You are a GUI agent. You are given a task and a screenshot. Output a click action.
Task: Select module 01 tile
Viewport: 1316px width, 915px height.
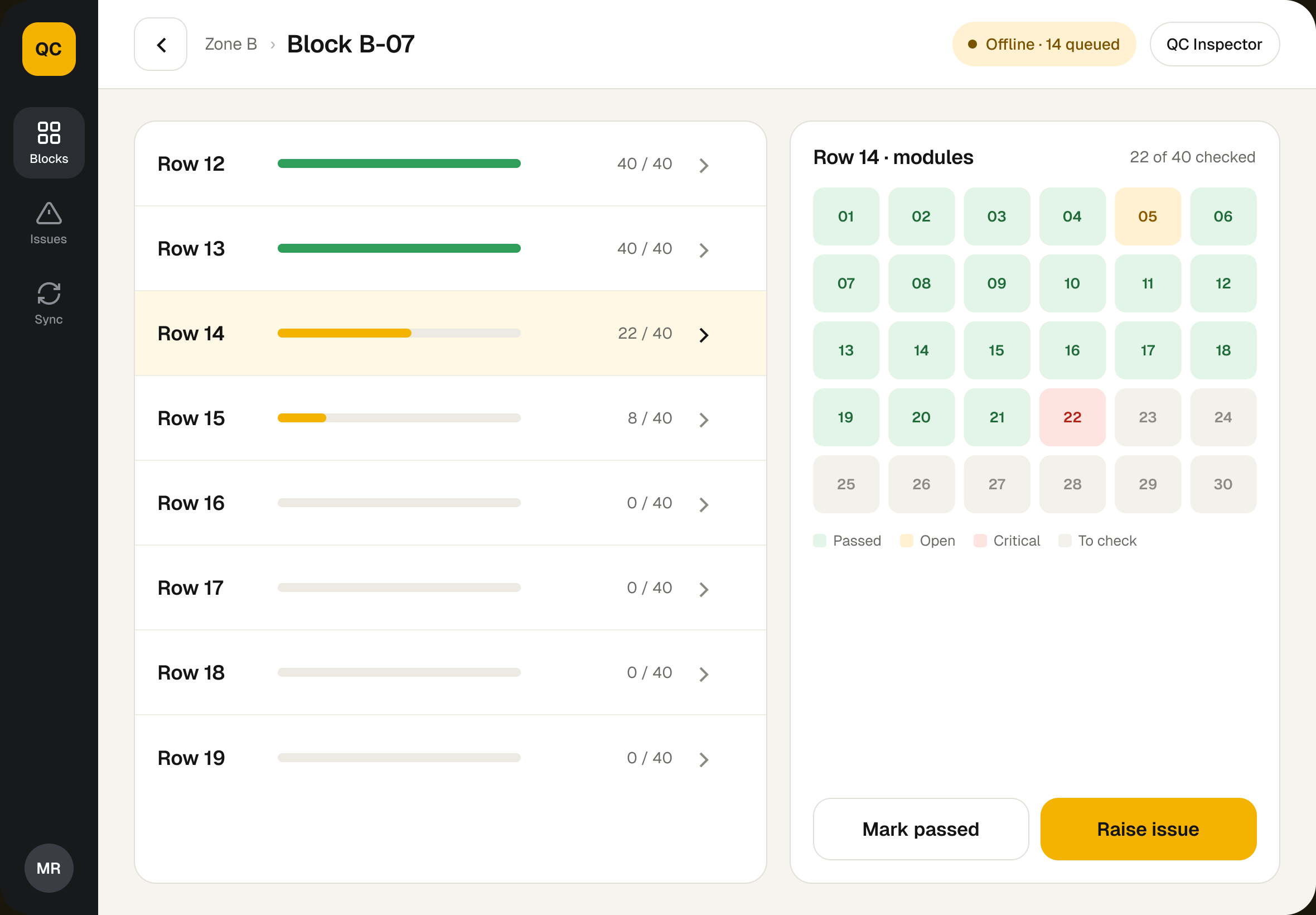(x=845, y=216)
